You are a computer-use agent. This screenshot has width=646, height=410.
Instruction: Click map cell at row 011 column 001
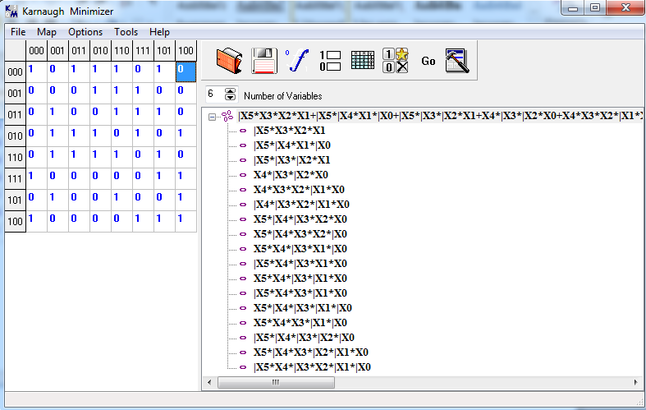click(58, 115)
